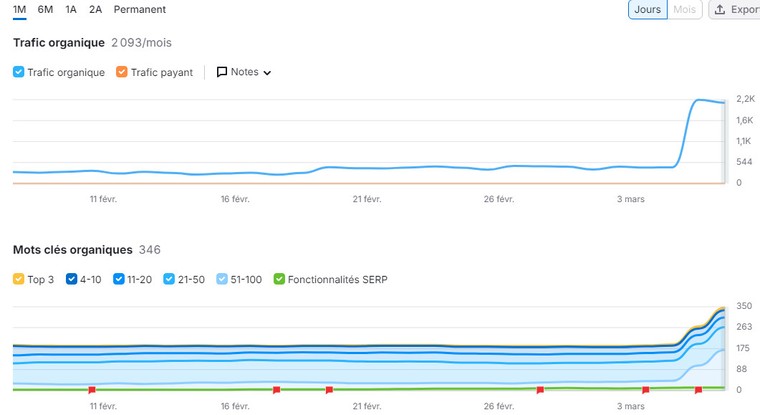Click the Jours granularity button
This screenshot has width=760, height=415.
(x=647, y=10)
